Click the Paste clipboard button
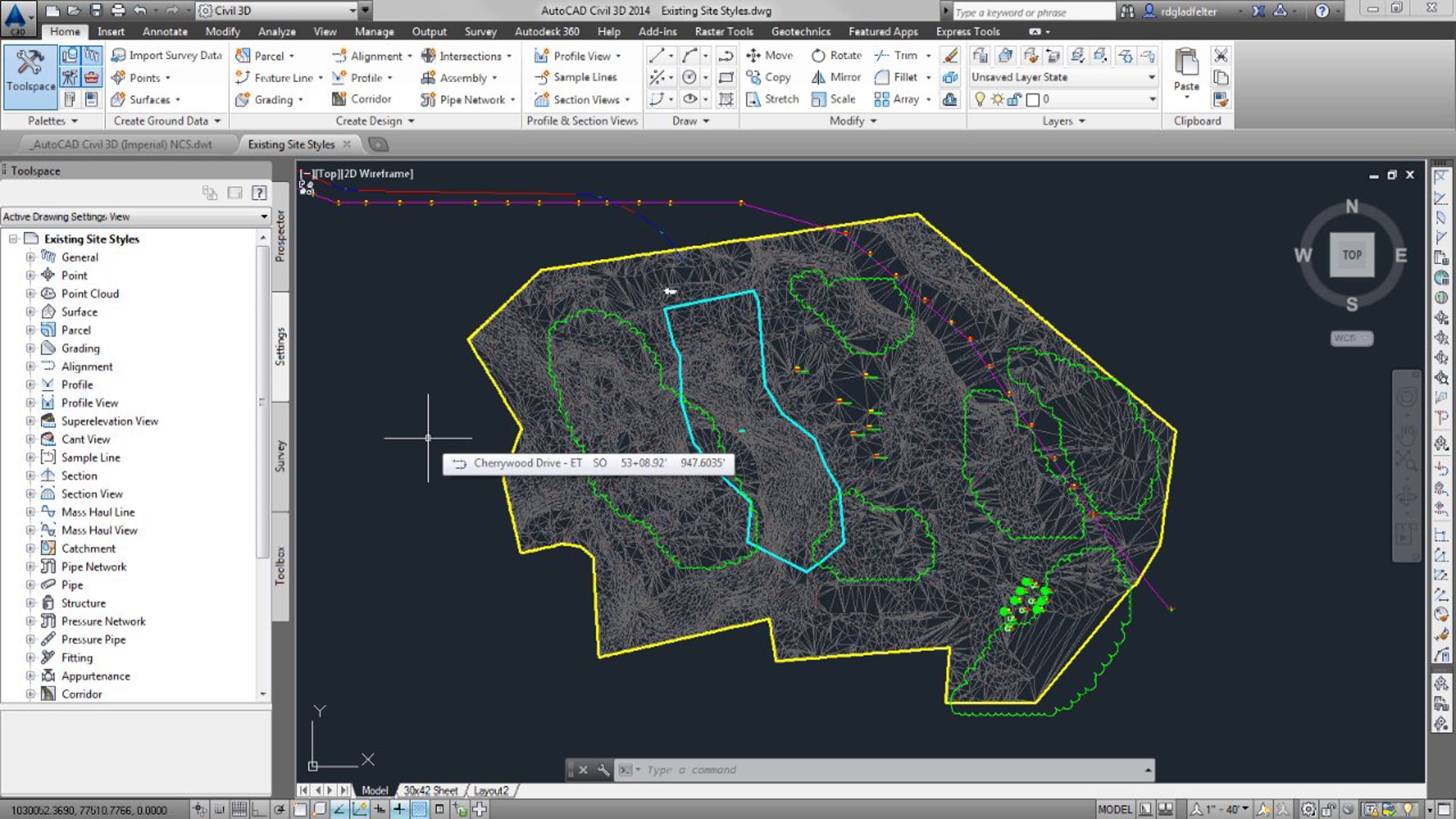1456x819 pixels. 1186,70
